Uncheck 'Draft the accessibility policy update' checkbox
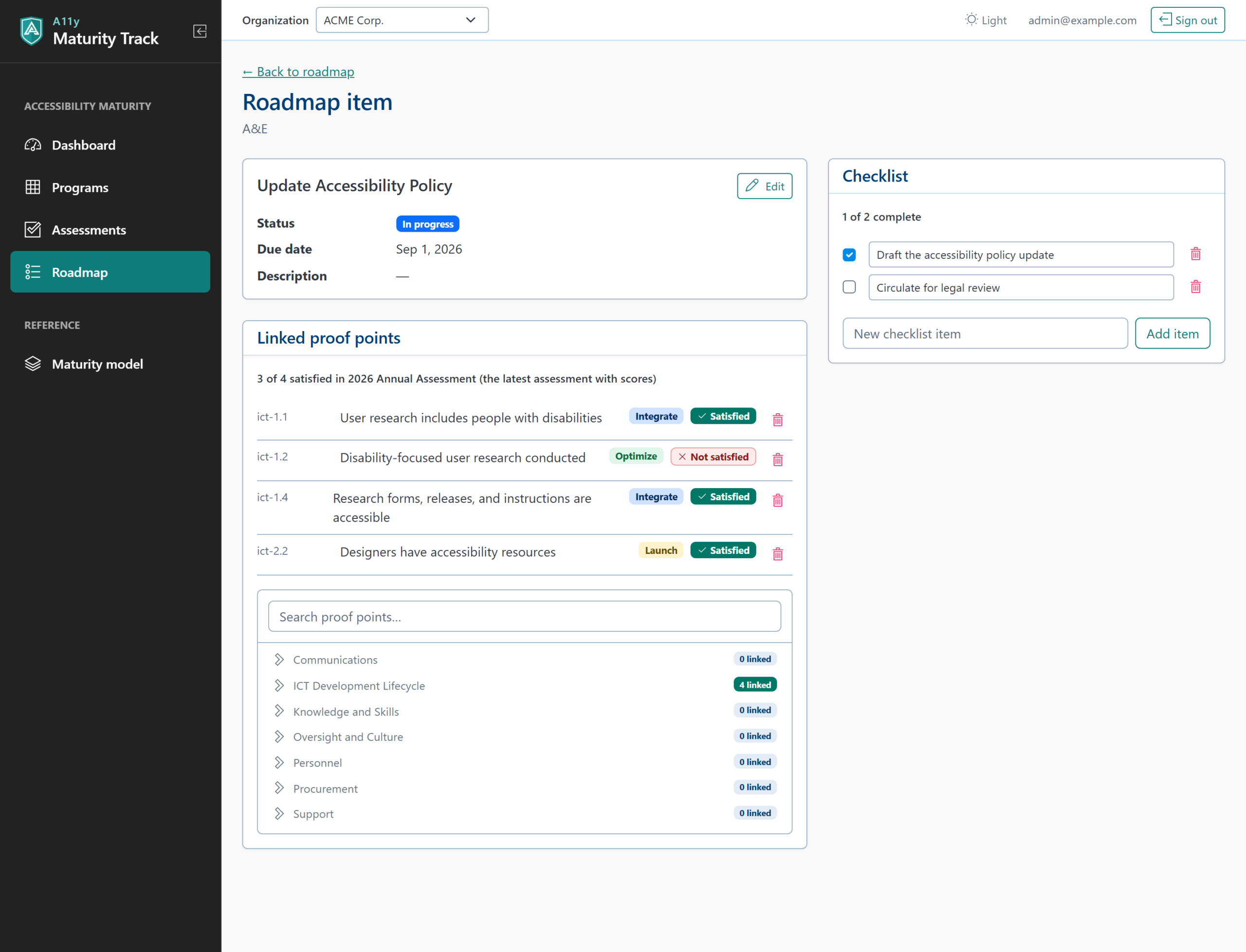1246x952 pixels. [848, 255]
